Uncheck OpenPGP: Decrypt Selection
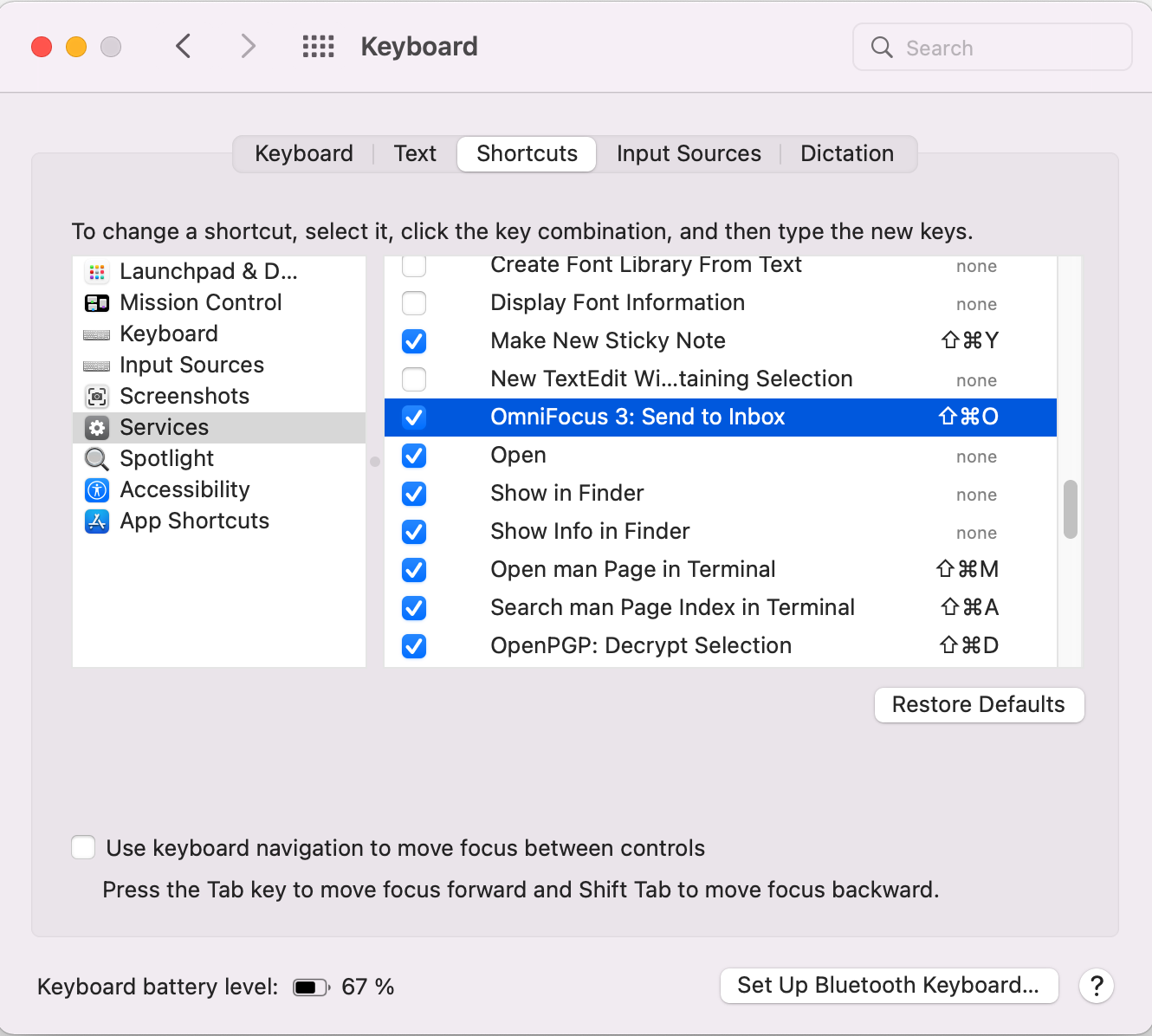This screenshot has width=1152, height=1036. (414, 646)
